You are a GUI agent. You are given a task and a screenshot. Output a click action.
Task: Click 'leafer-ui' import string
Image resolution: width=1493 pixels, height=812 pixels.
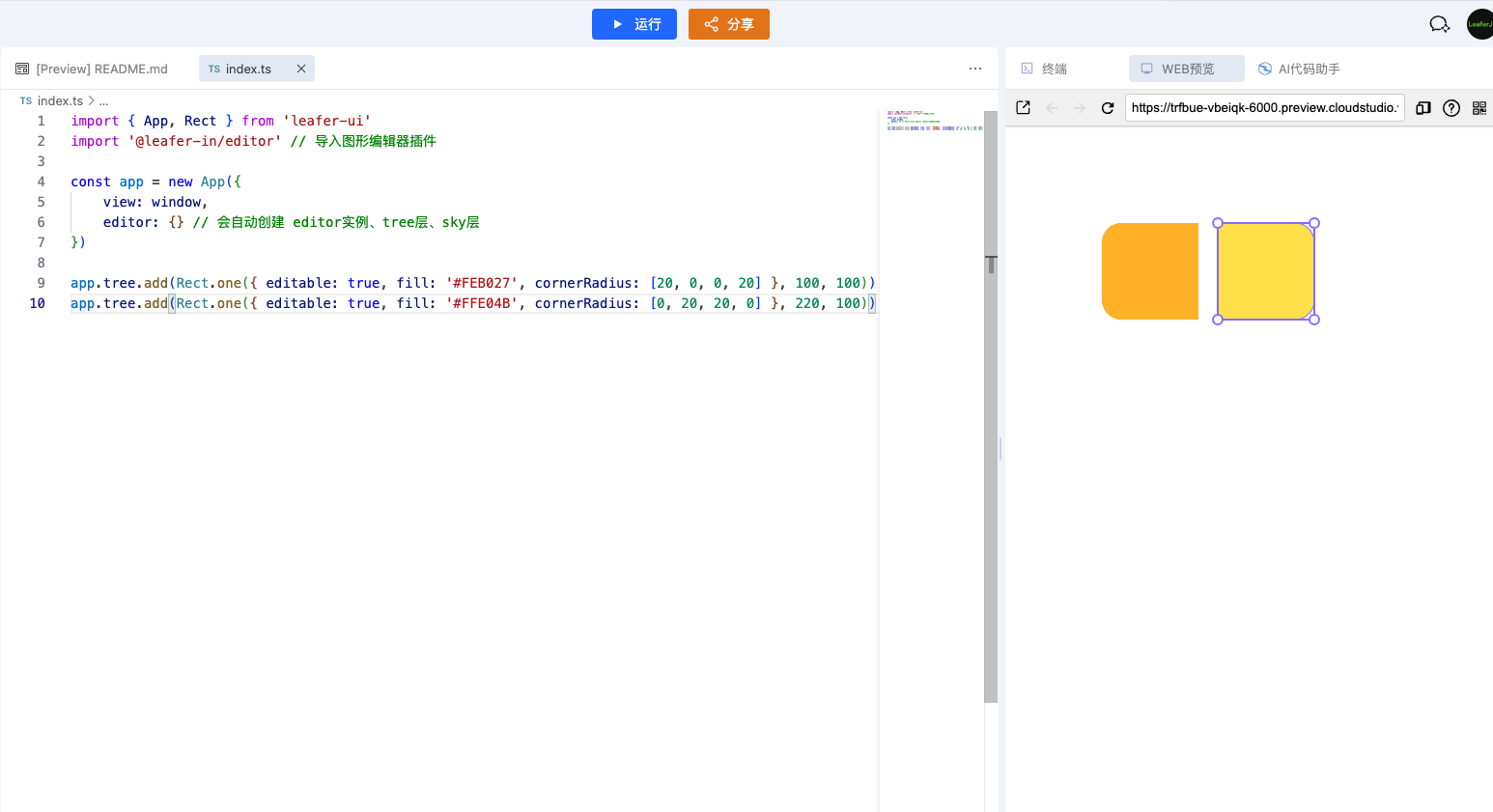tap(326, 121)
